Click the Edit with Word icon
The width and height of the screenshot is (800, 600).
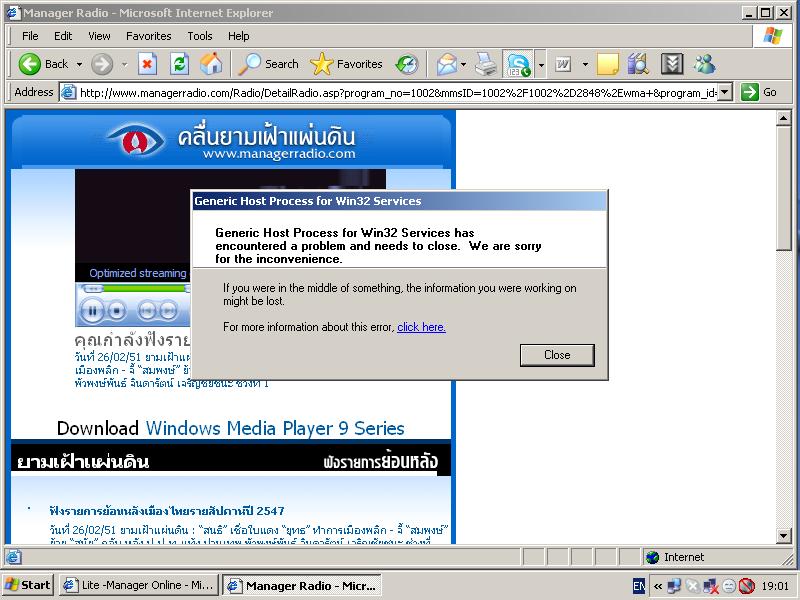point(563,64)
